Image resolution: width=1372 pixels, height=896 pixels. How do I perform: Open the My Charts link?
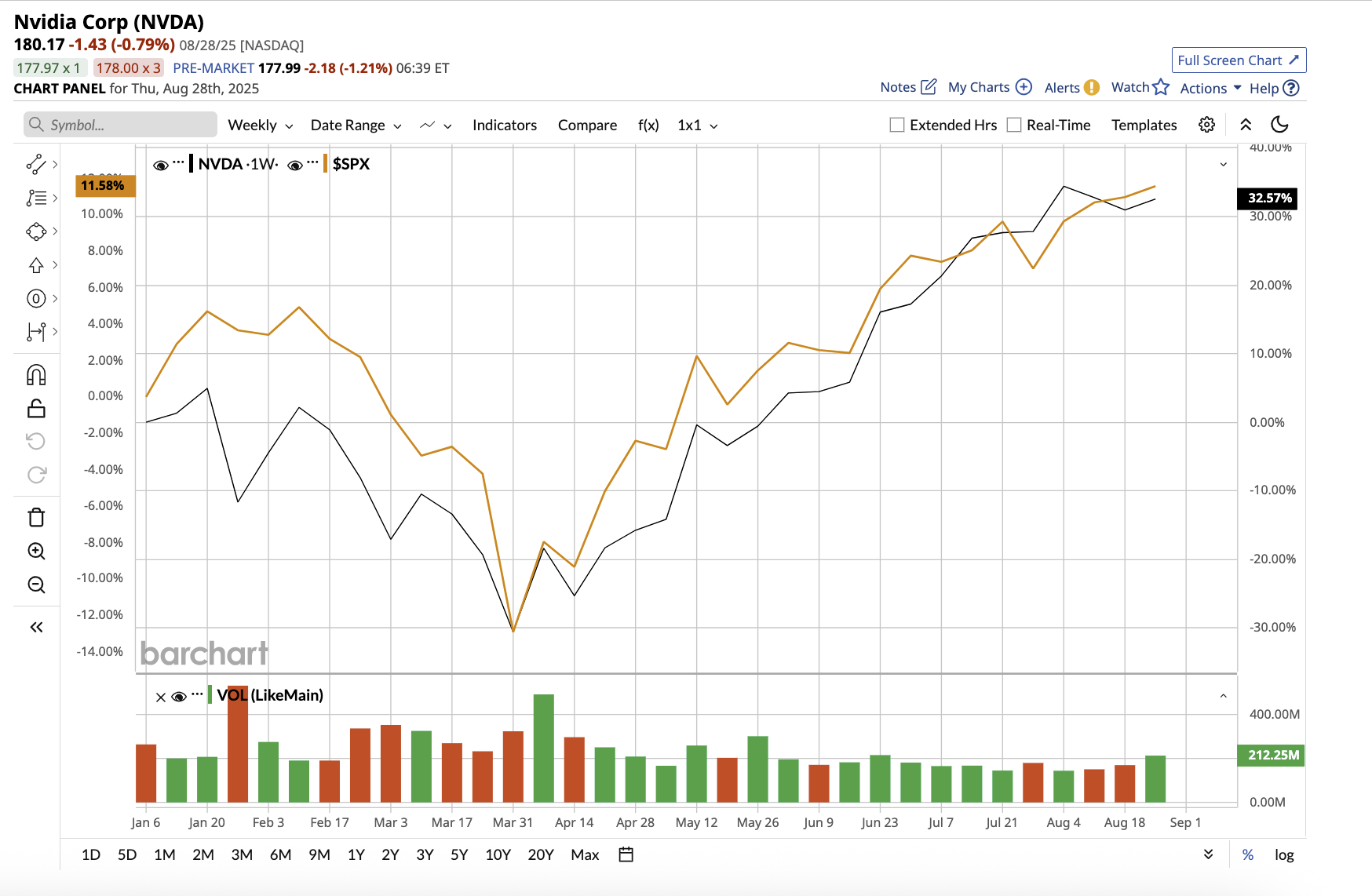point(979,87)
